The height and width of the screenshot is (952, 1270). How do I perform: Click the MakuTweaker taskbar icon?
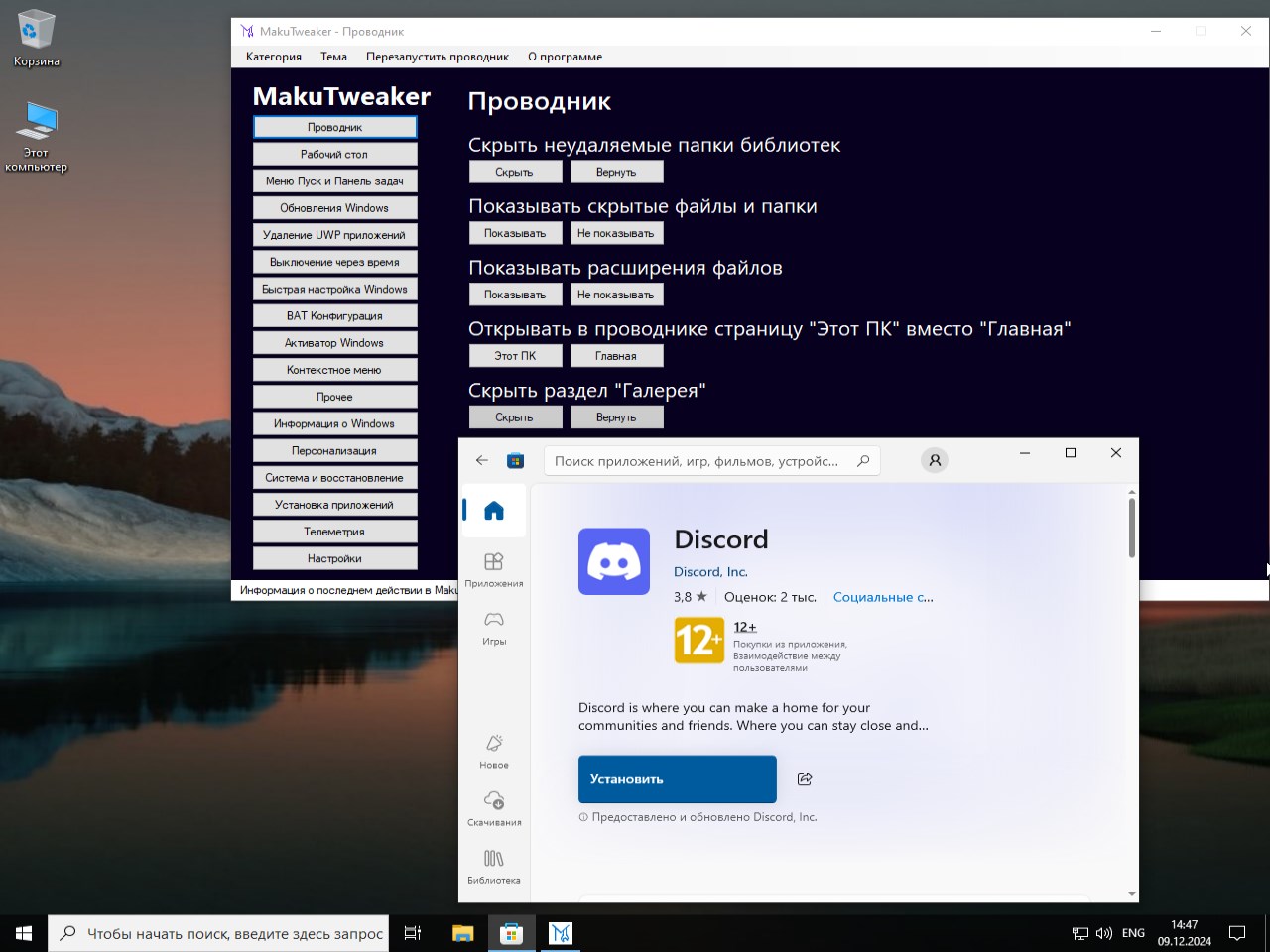pyautogui.click(x=561, y=933)
